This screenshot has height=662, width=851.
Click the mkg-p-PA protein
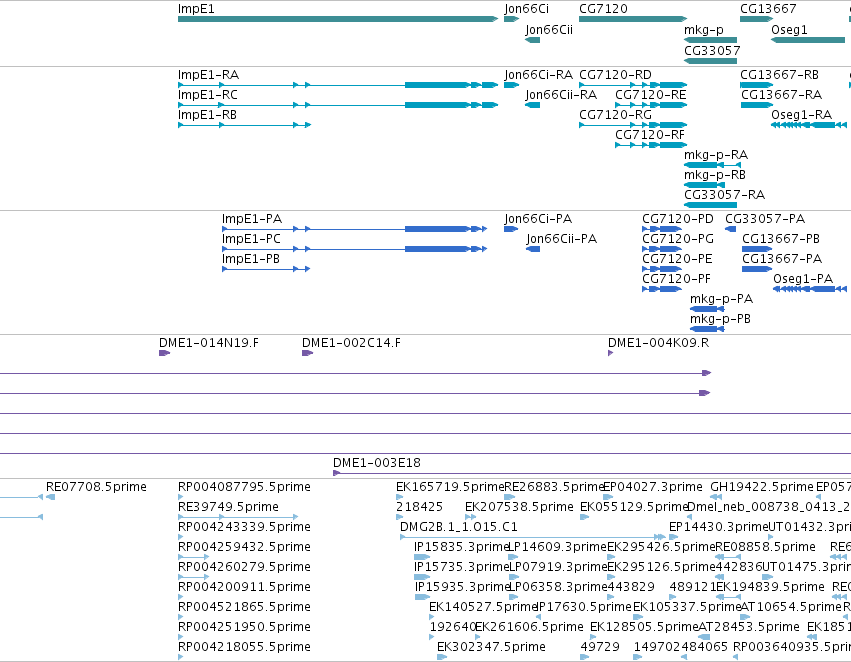click(x=707, y=309)
